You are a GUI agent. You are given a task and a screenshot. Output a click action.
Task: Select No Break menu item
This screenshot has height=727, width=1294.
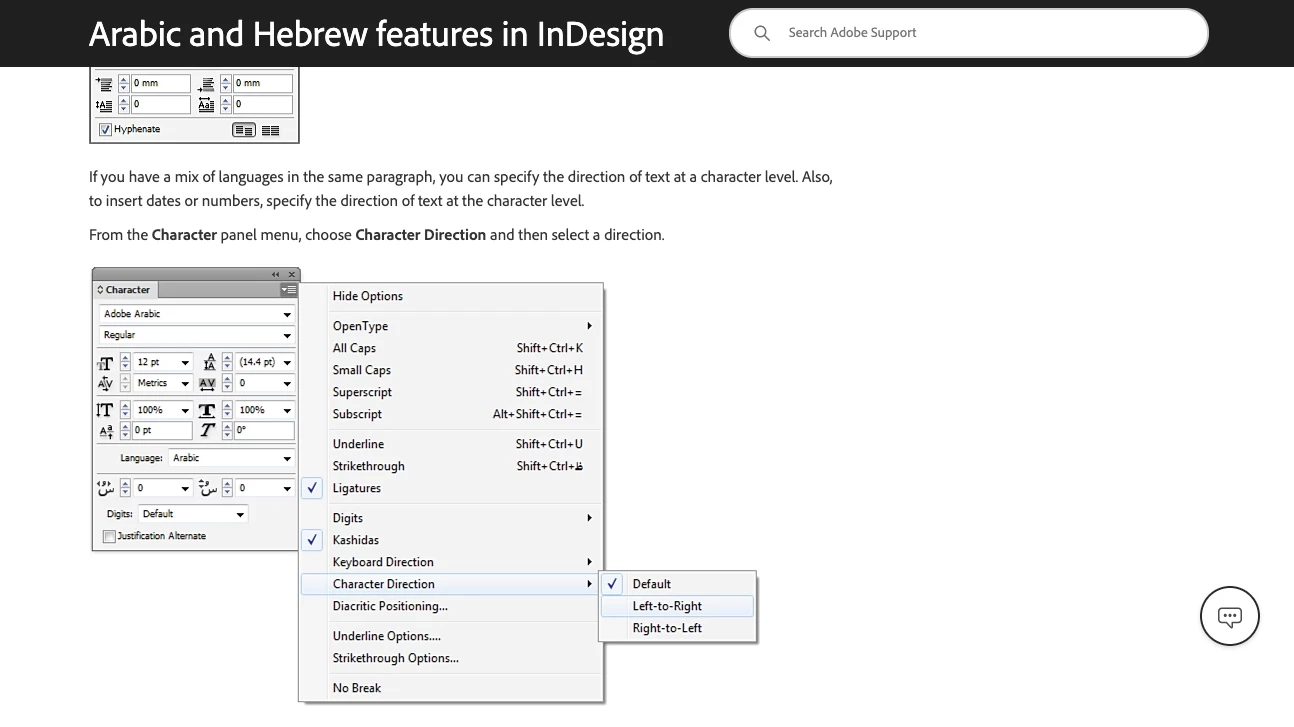click(x=356, y=688)
